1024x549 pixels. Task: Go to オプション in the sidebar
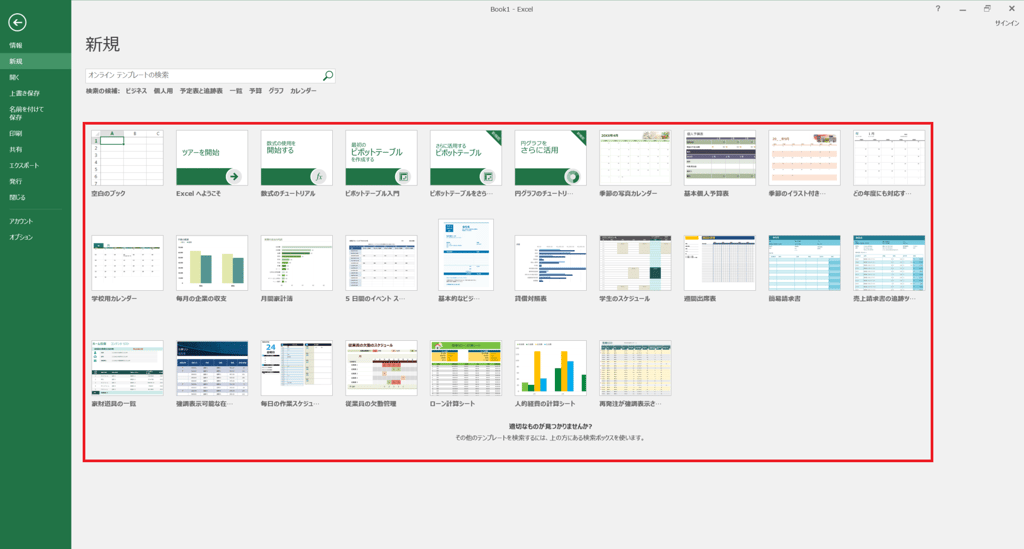21,237
